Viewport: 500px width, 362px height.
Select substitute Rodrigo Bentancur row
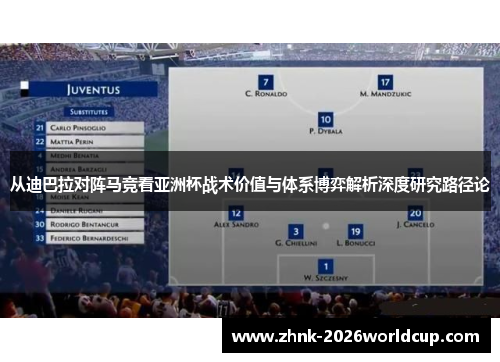point(95,224)
